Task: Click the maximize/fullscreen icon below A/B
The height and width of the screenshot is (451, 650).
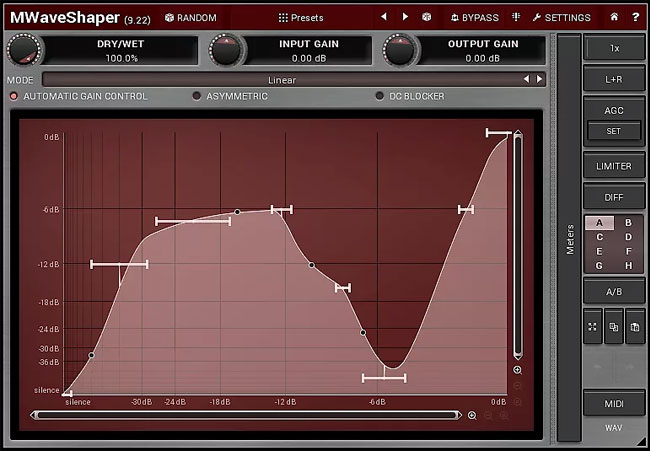Action: tap(592, 327)
